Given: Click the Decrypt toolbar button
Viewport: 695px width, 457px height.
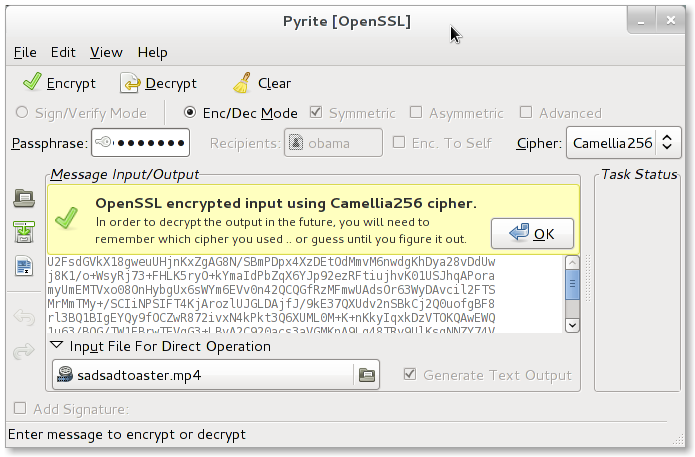Looking at the screenshot, I should [x=158, y=83].
